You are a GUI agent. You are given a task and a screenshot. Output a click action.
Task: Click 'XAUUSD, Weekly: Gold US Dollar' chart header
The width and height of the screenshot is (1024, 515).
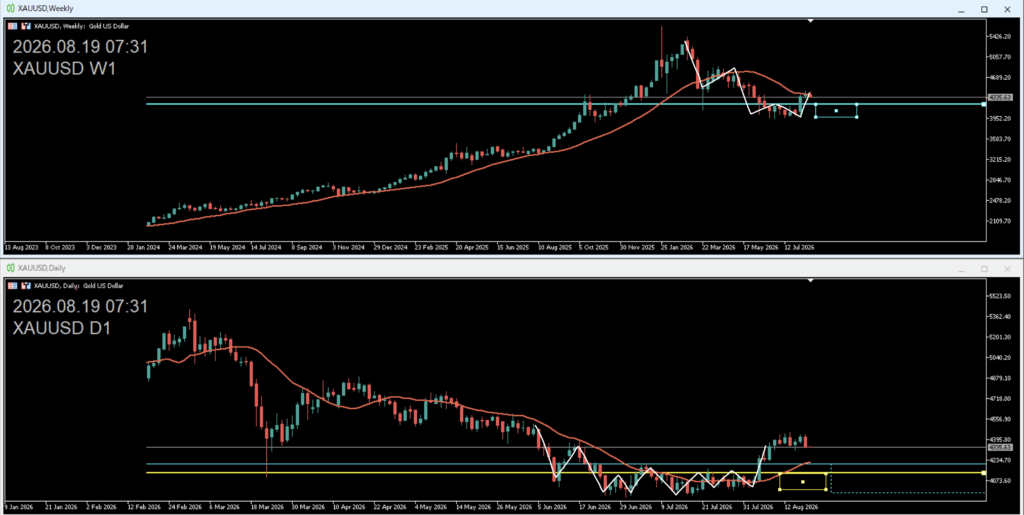(x=82, y=26)
